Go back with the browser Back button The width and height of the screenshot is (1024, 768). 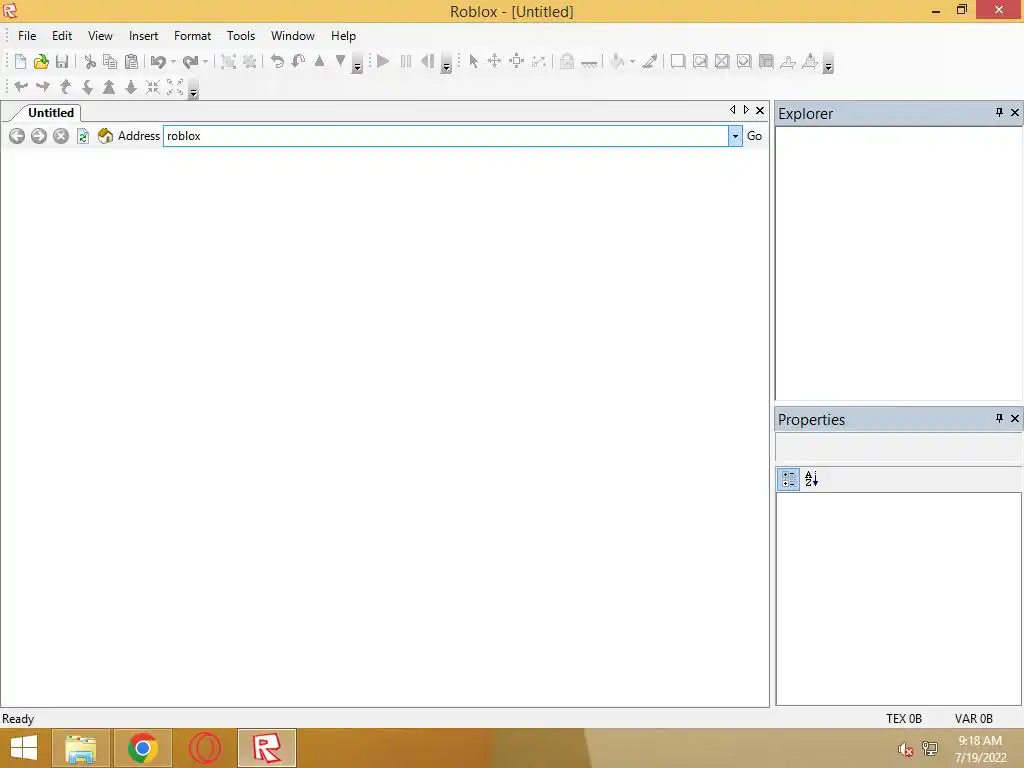click(x=17, y=136)
